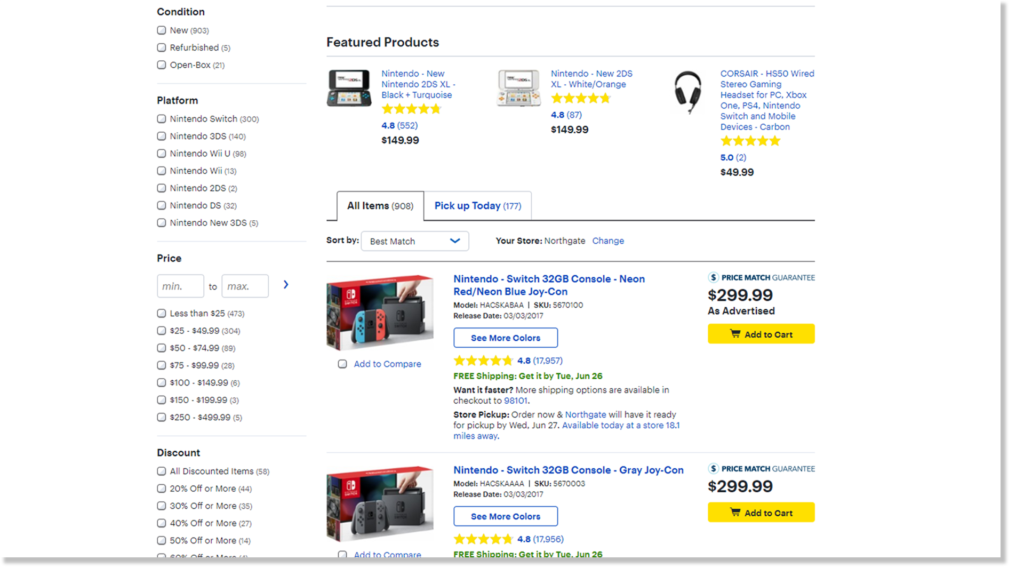Viewport: 1024px width, 576px height.
Task: Click the CORSAIR HS50 headset image
Action: [688, 92]
